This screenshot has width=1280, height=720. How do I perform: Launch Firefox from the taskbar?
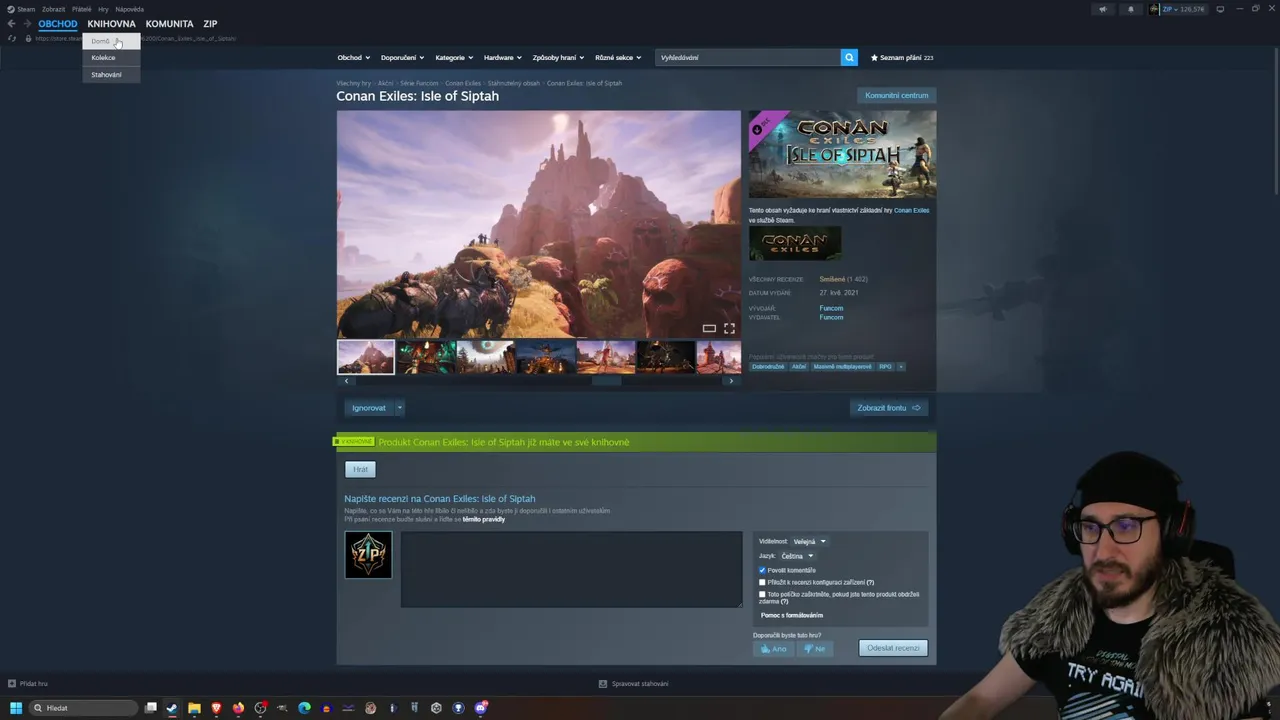click(238, 708)
